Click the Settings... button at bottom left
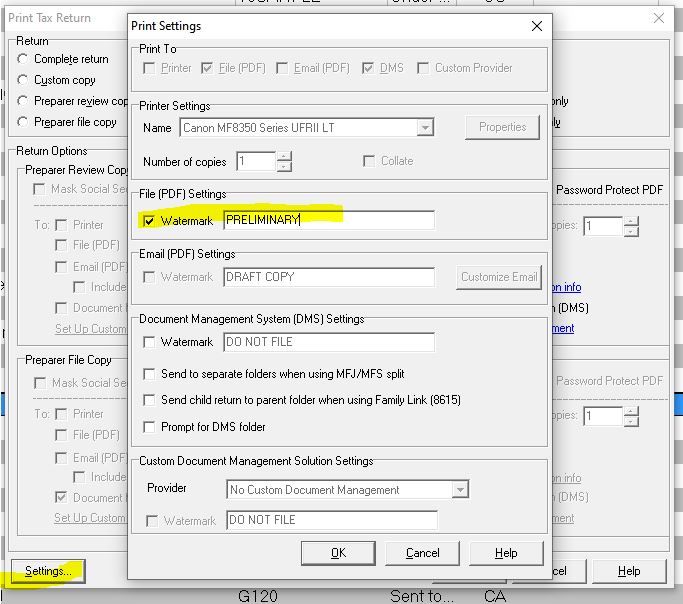Image resolution: width=683 pixels, height=604 pixels. click(x=48, y=571)
